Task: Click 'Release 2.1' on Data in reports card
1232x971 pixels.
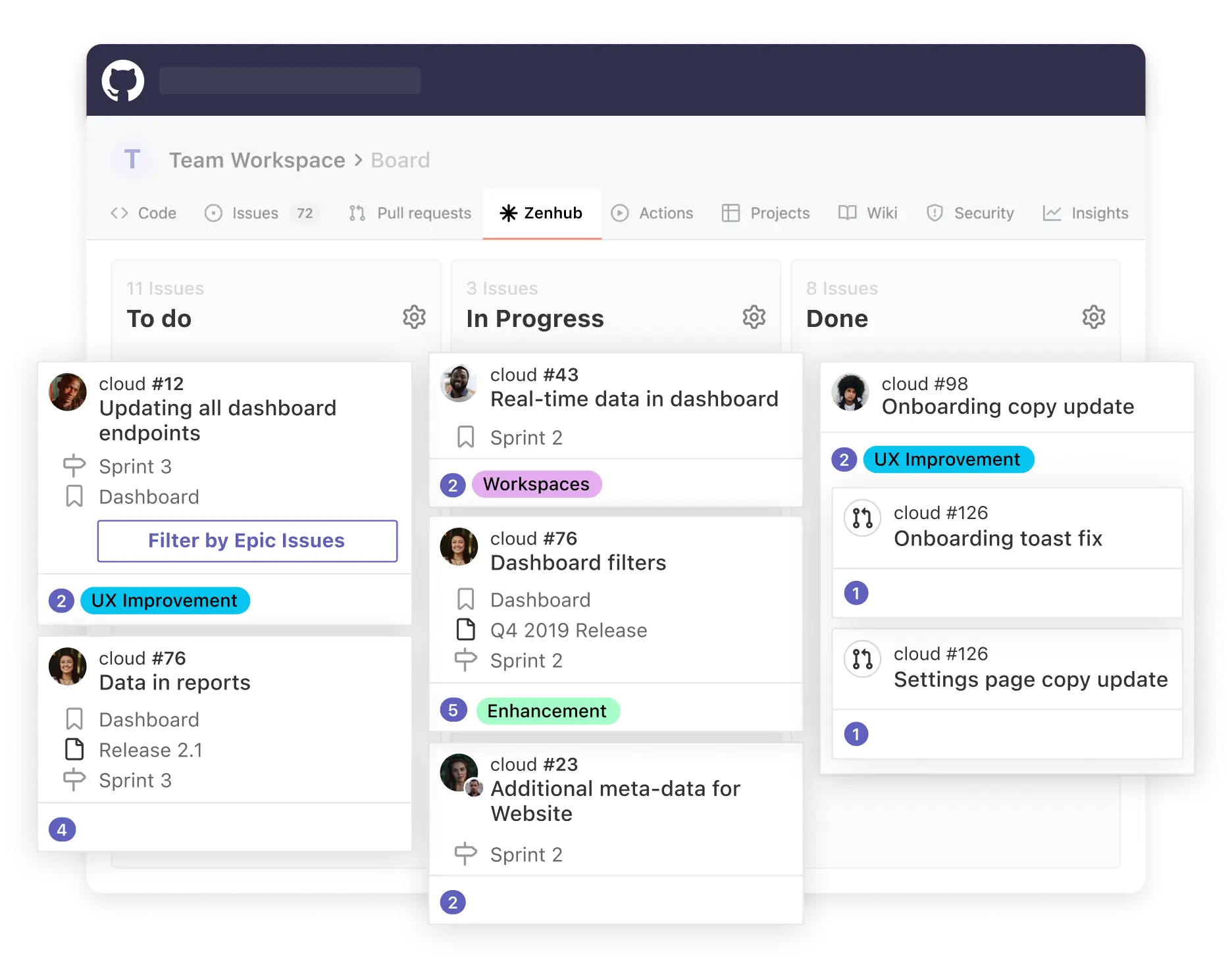Action: [151, 750]
